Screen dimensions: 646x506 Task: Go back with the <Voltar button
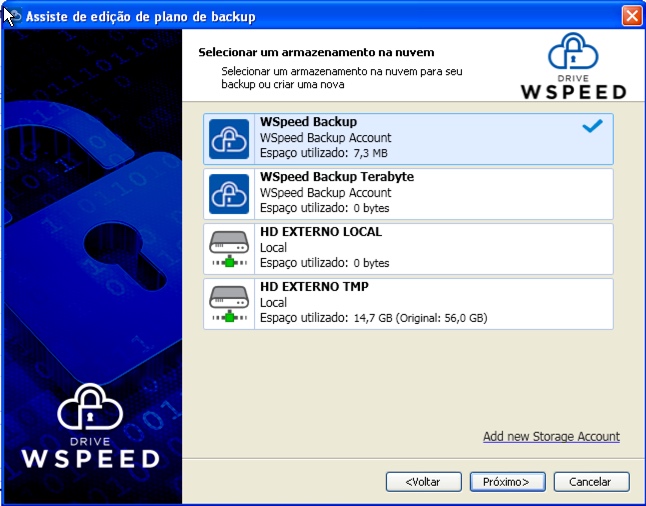point(424,482)
